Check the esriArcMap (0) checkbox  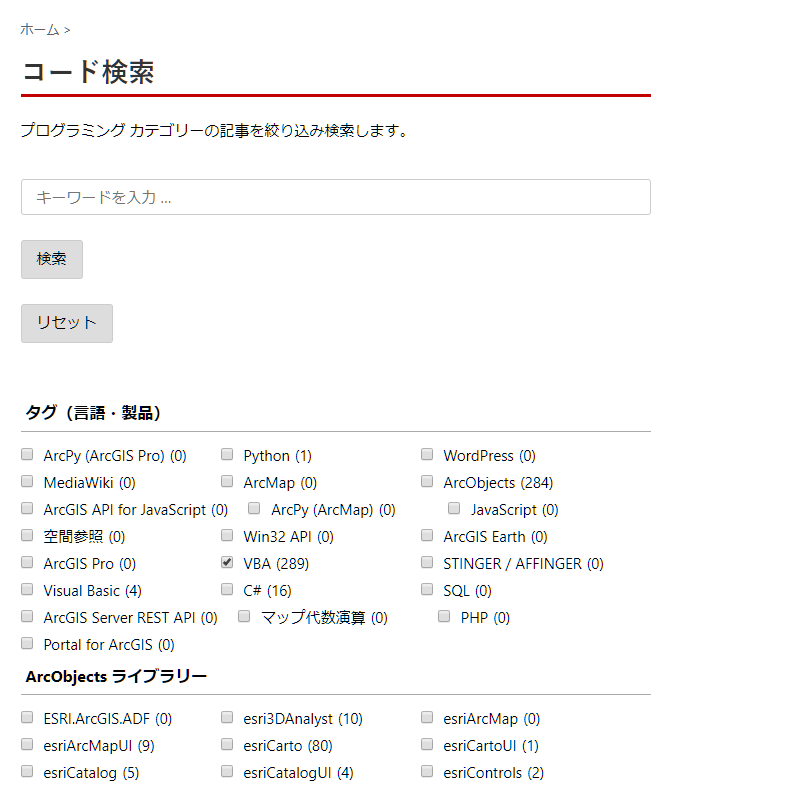427,717
